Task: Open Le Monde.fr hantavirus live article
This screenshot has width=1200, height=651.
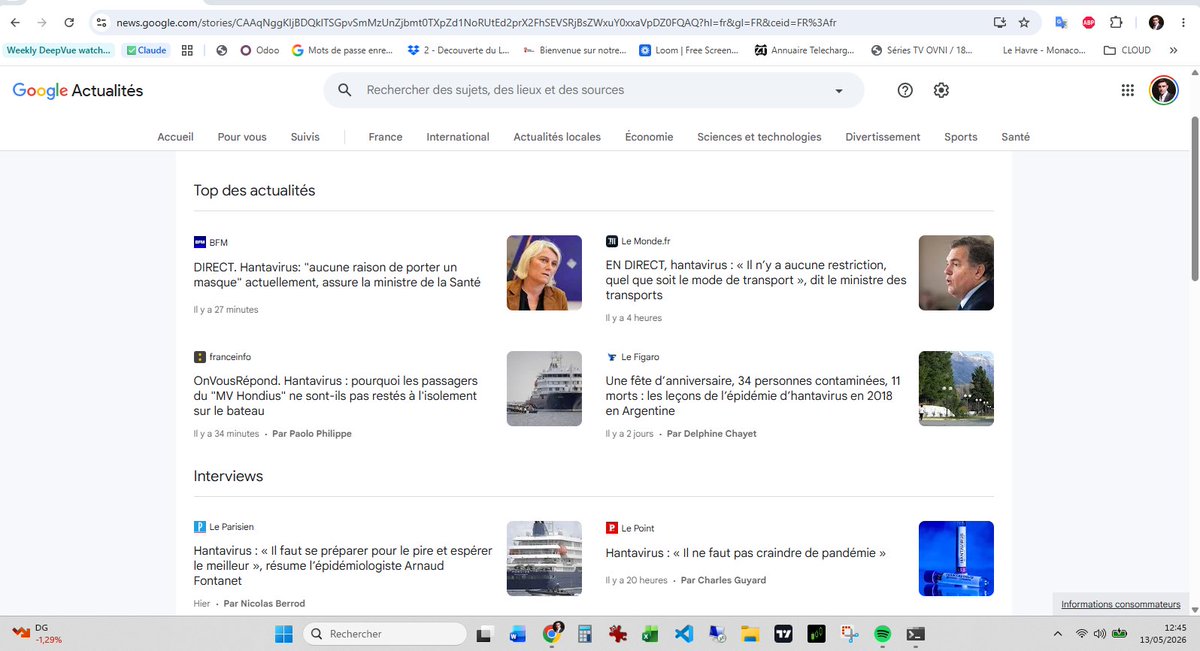Action: [x=756, y=280]
